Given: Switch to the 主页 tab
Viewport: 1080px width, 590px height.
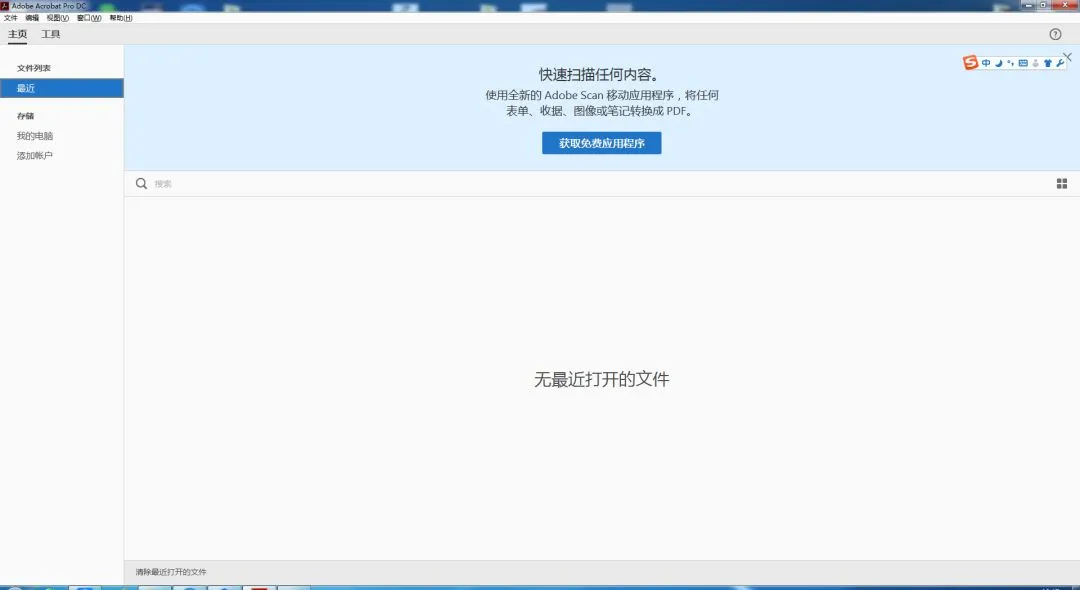Looking at the screenshot, I should 17,34.
